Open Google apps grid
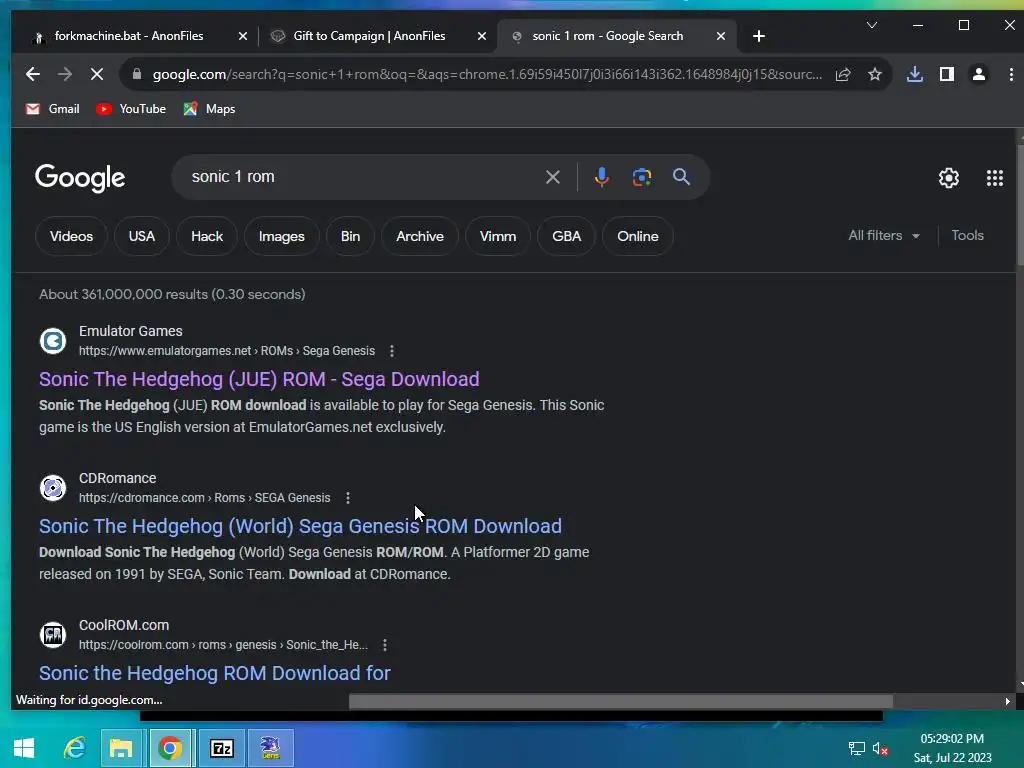 (995, 178)
